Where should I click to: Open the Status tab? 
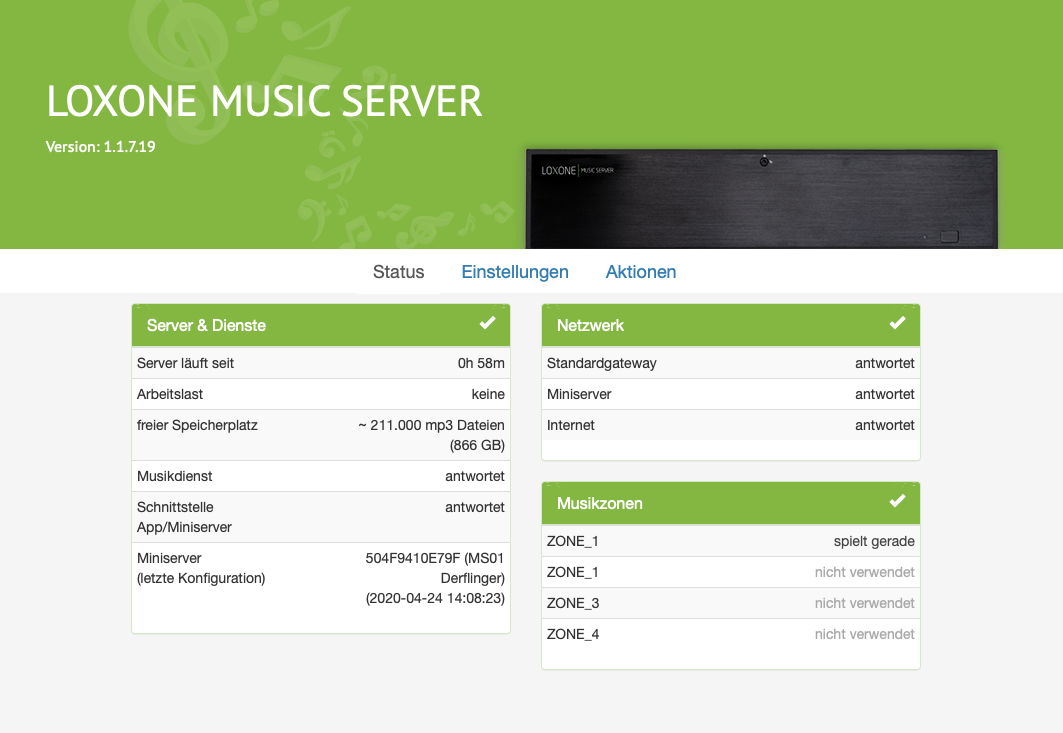(398, 272)
